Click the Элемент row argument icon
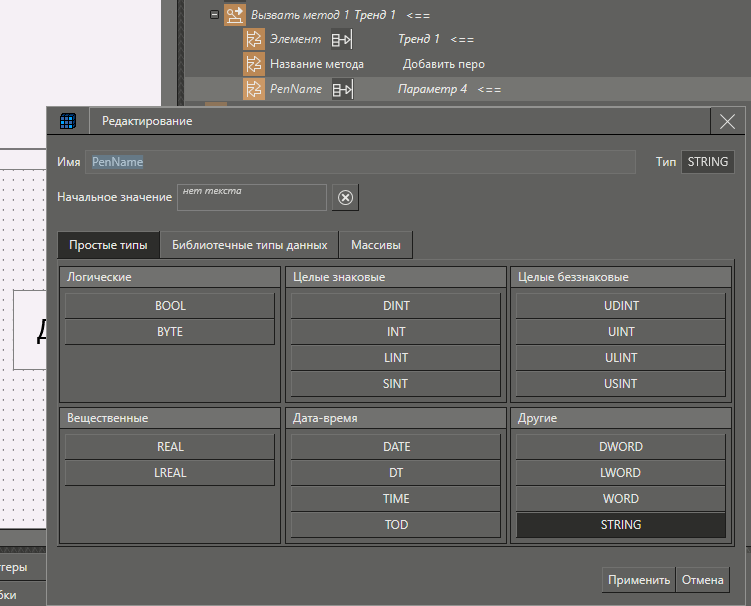The height and width of the screenshot is (606, 751). (254, 39)
